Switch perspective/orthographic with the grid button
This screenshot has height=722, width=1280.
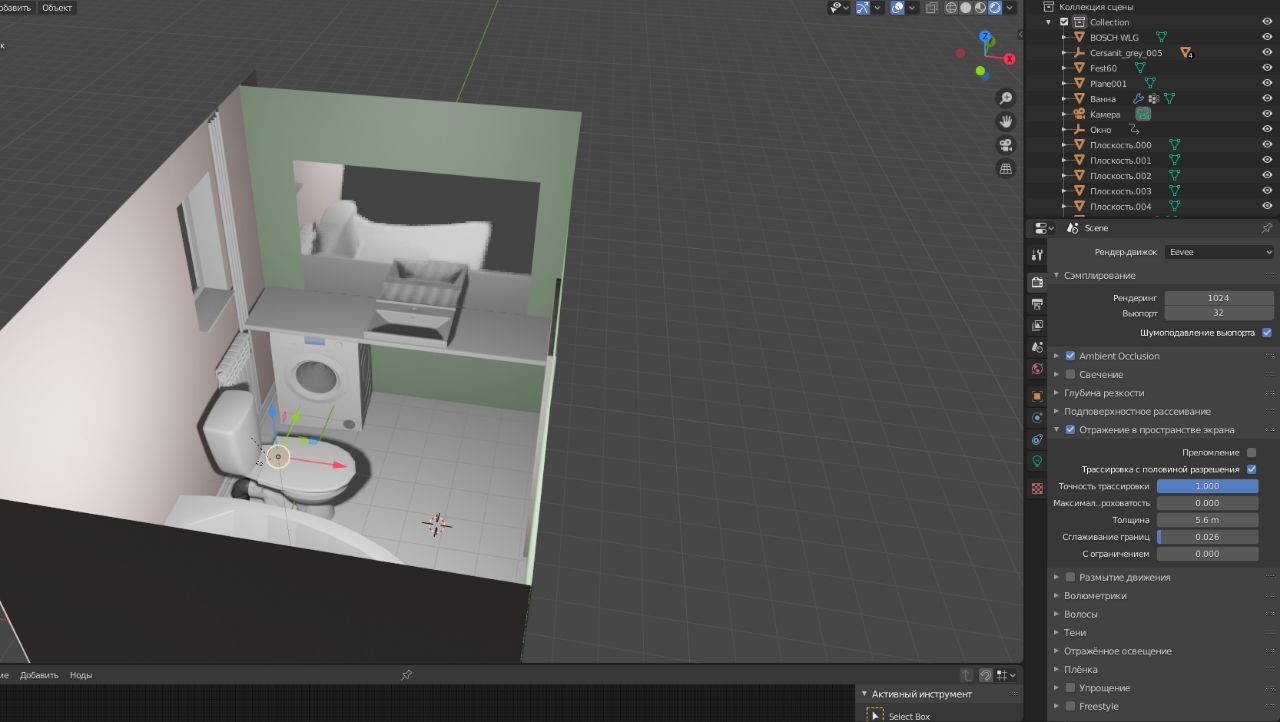[x=1006, y=168]
